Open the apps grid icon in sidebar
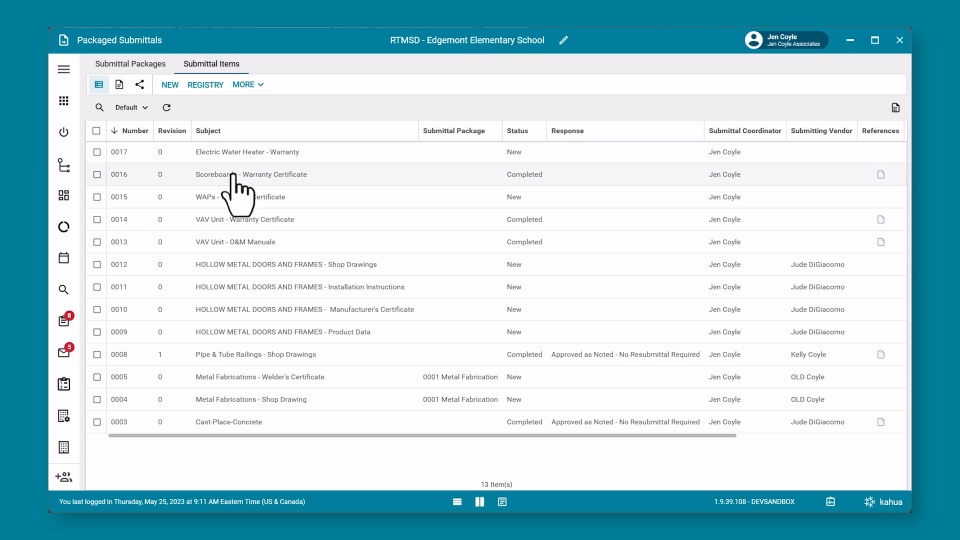 (x=64, y=100)
